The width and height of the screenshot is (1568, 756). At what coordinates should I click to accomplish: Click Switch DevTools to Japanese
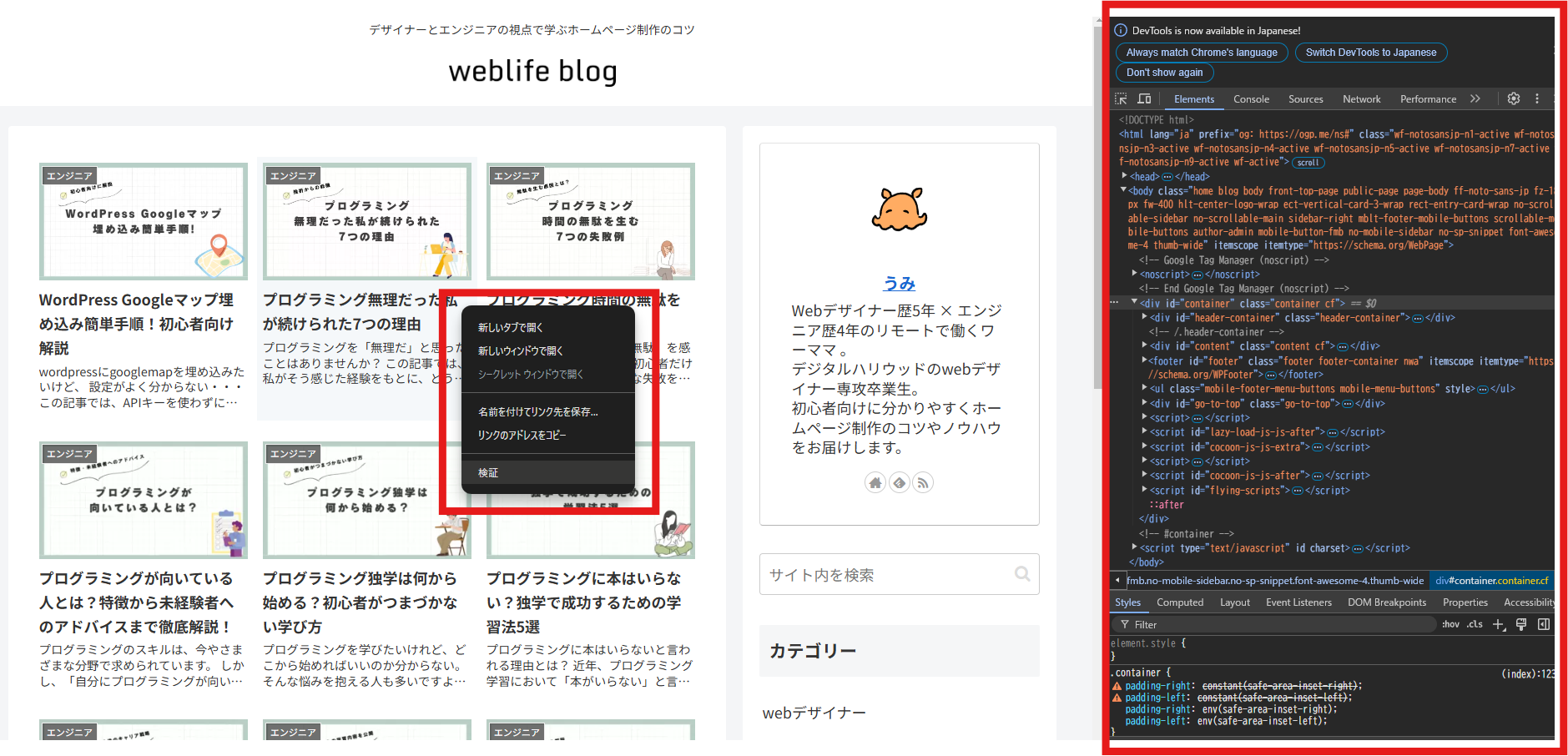click(x=1370, y=52)
